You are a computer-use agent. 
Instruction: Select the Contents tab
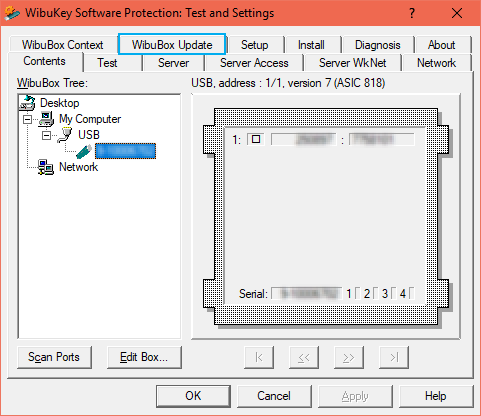point(45,61)
